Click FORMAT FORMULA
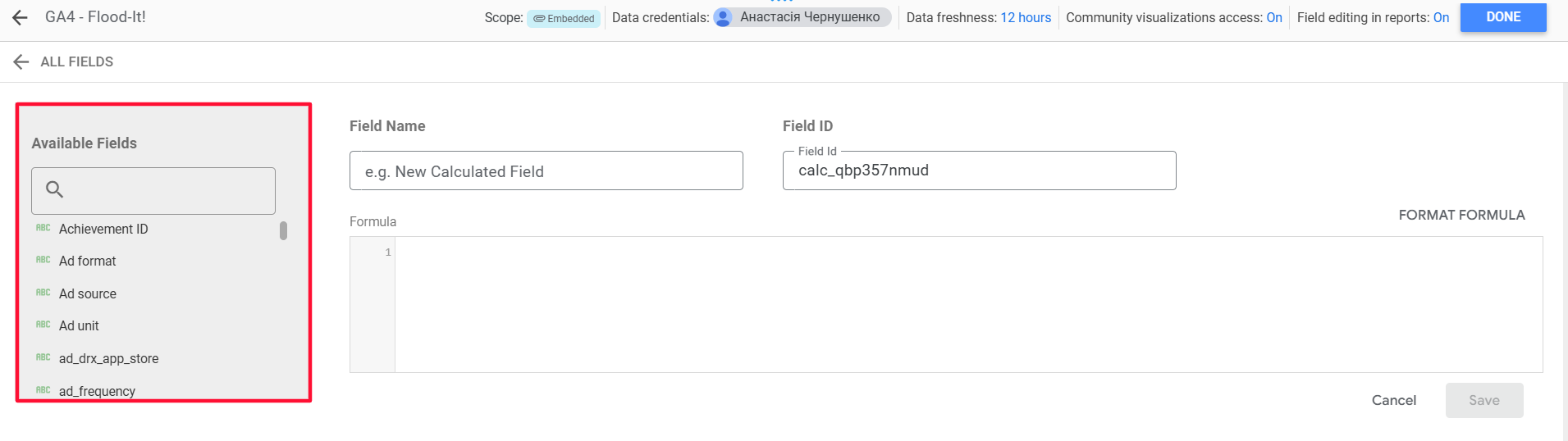Image resolution: width=1568 pixels, height=441 pixels. (x=1461, y=215)
